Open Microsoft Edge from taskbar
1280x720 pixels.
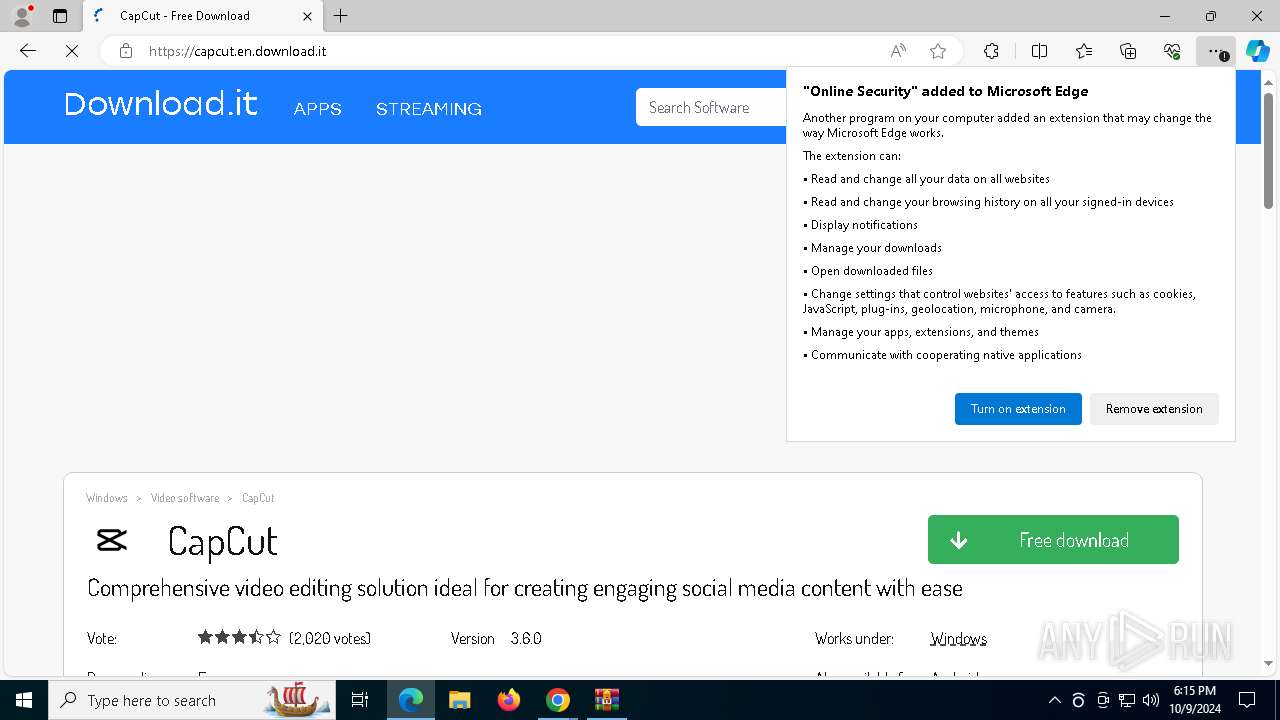tap(411, 700)
